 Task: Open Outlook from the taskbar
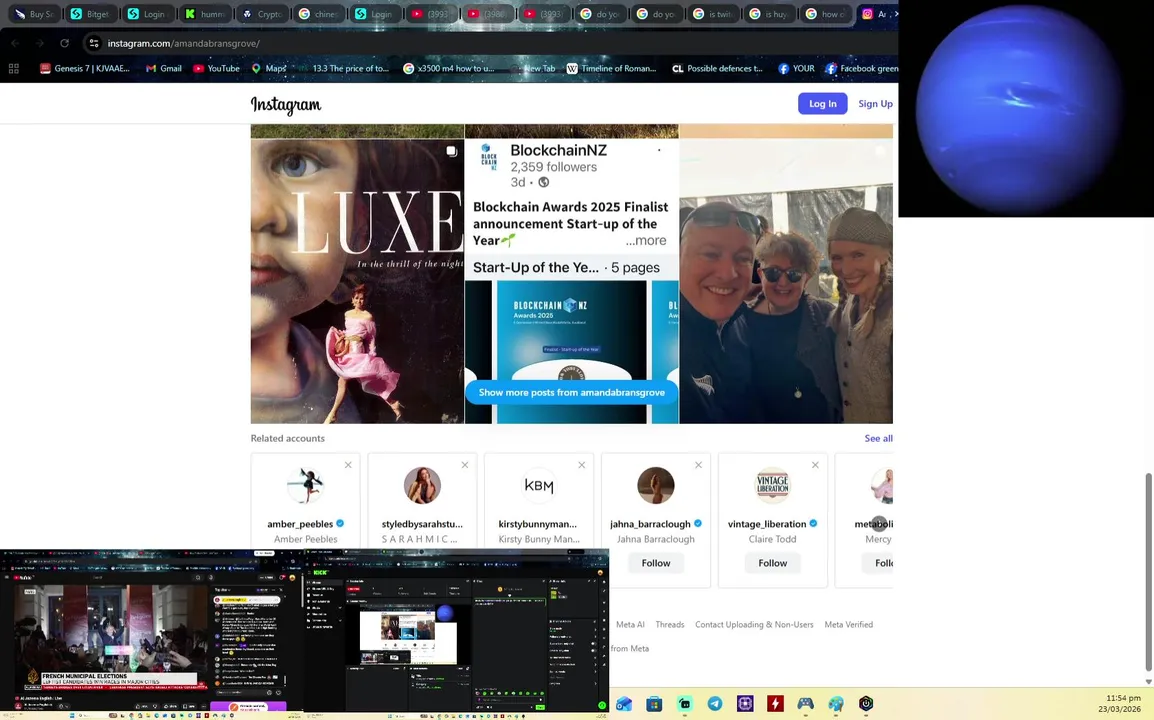(x=624, y=704)
